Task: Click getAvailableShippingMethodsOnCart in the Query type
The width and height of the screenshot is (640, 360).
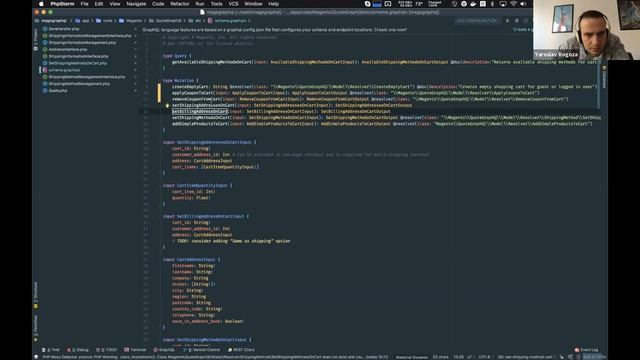Action: pyautogui.click(x=212, y=62)
